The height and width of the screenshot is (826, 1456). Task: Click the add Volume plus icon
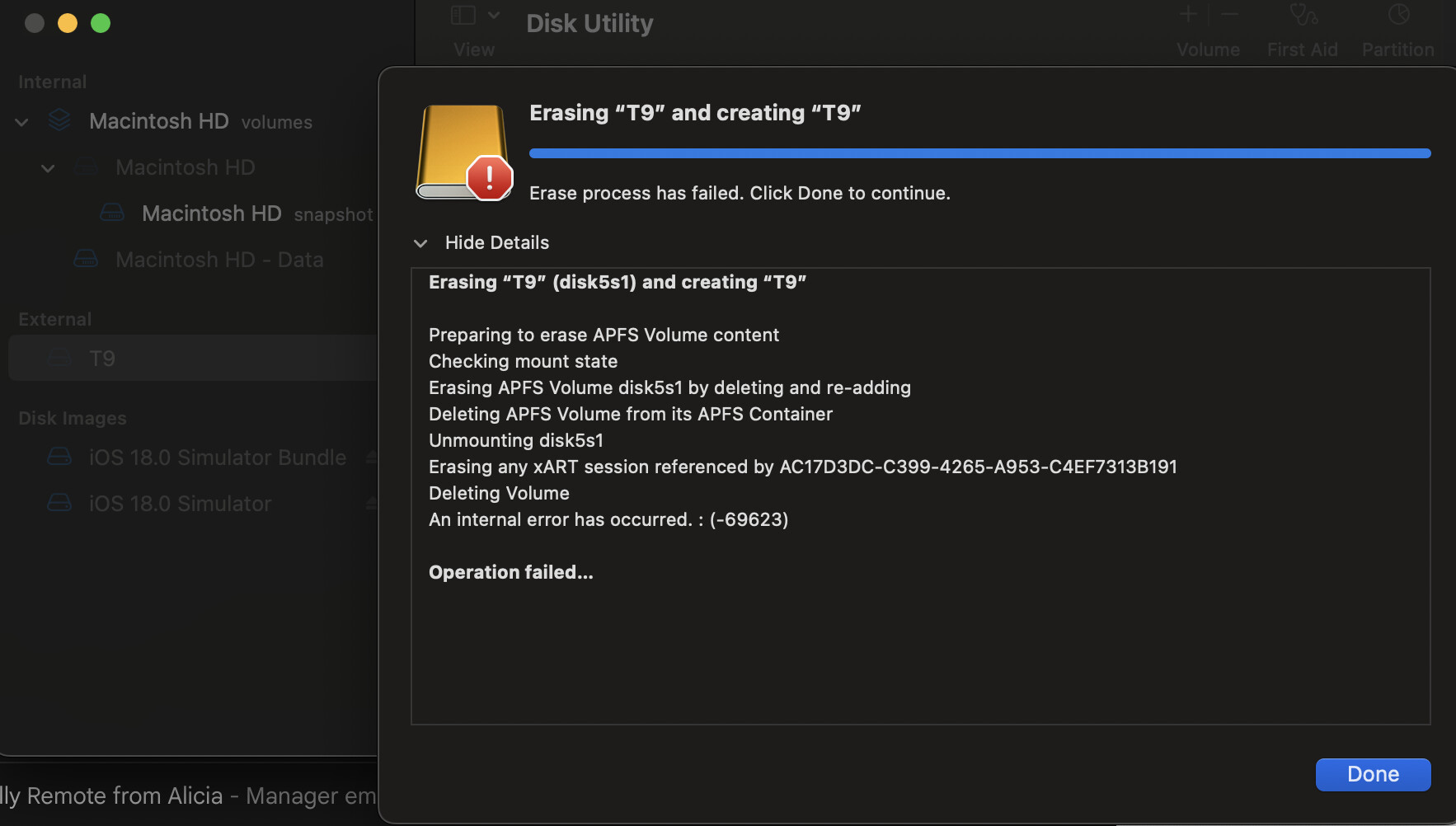tap(1188, 14)
